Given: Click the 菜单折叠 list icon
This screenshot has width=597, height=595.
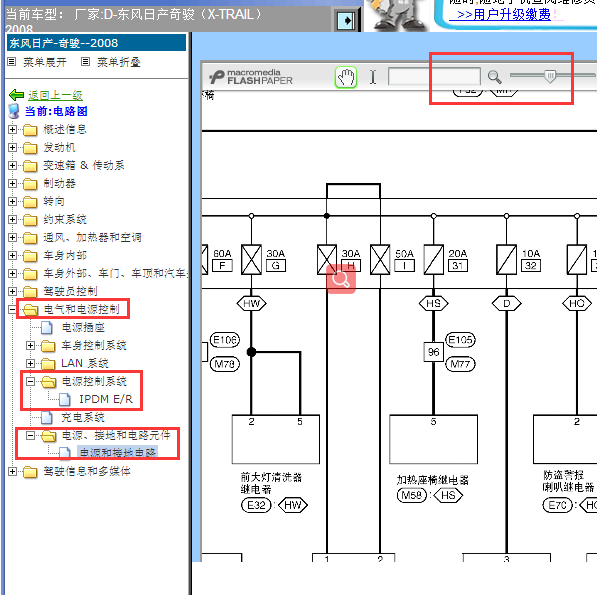Looking at the screenshot, I should pyautogui.click(x=86, y=62).
